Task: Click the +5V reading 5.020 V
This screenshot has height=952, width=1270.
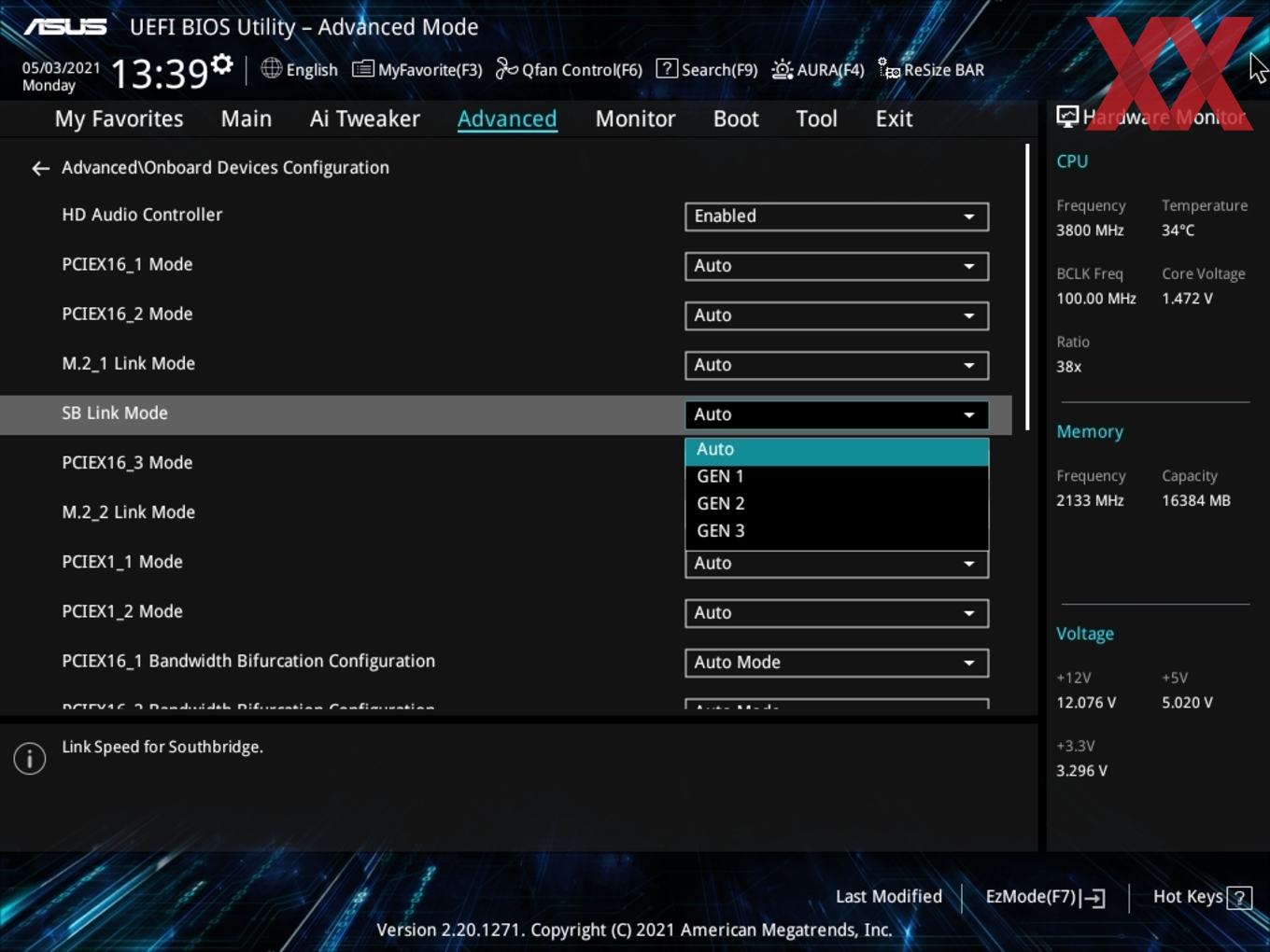Action: click(1187, 703)
